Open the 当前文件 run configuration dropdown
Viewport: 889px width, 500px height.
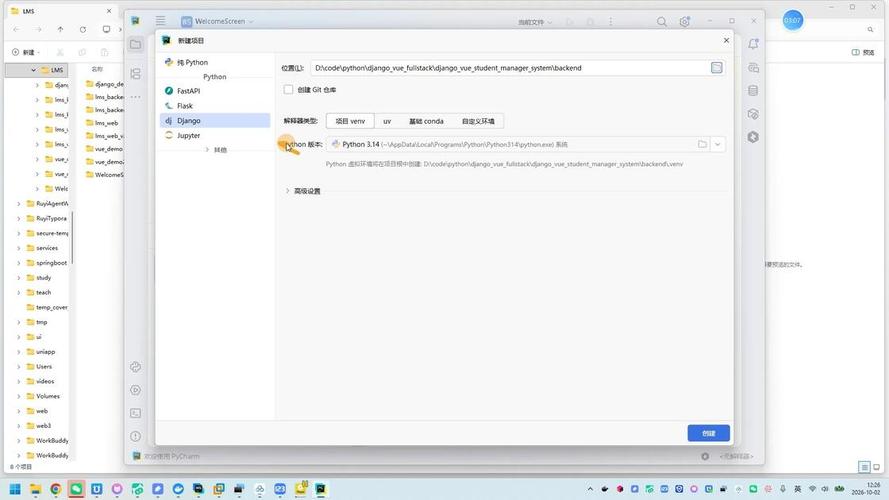(534, 22)
